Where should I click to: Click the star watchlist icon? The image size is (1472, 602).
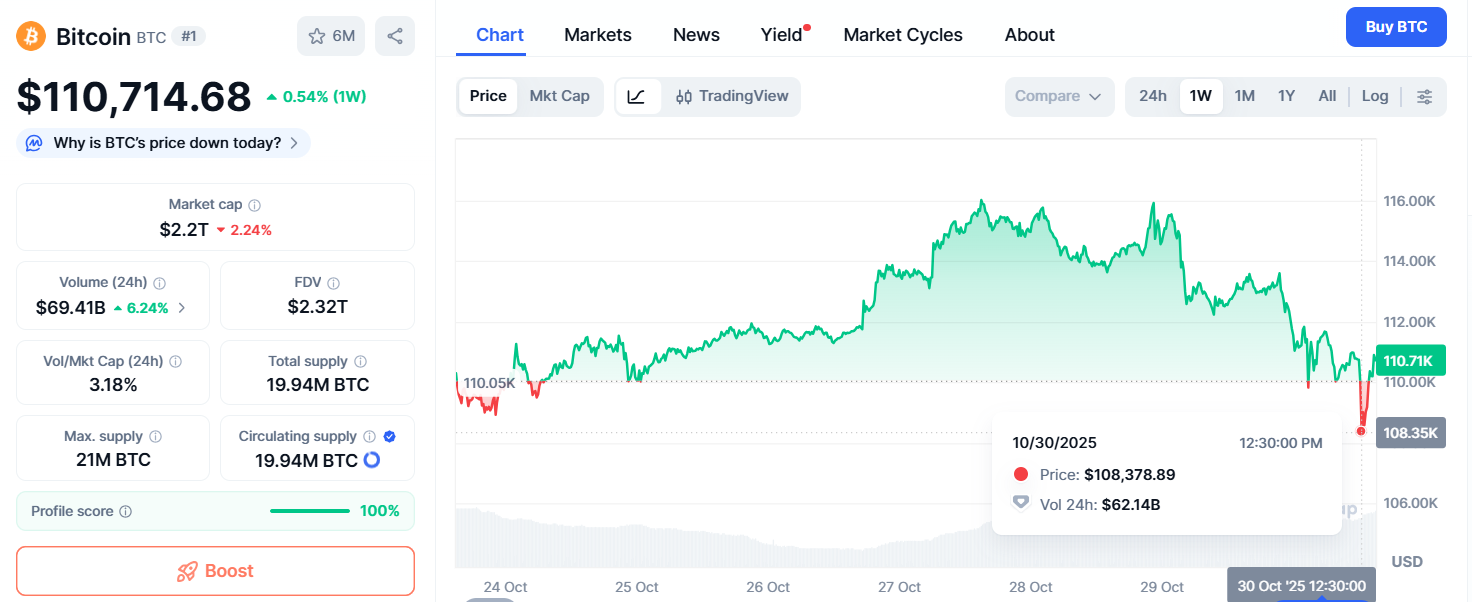pos(318,36)
